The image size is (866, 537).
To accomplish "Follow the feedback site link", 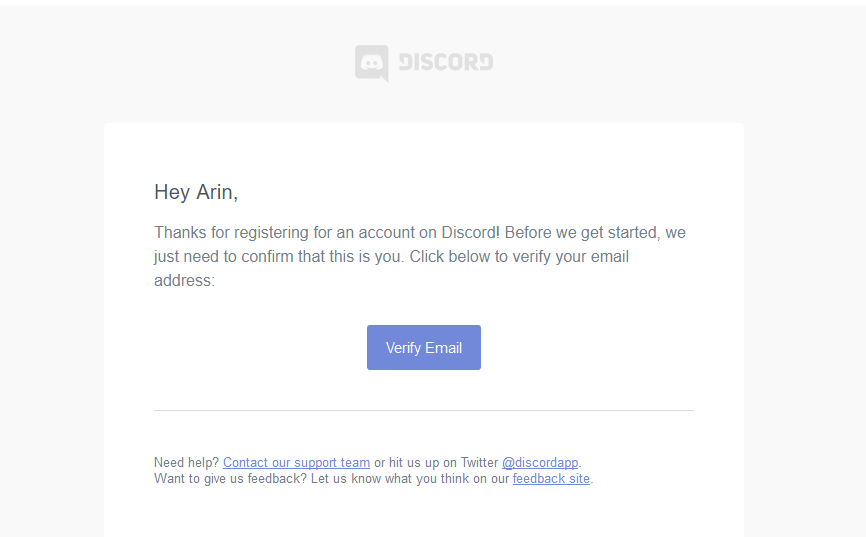I will point(551,478).
